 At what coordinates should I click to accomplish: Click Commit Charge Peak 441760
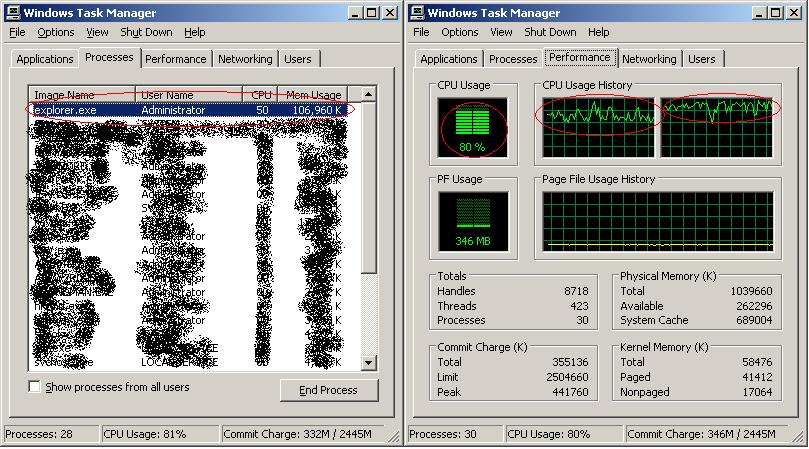point(570,392)
